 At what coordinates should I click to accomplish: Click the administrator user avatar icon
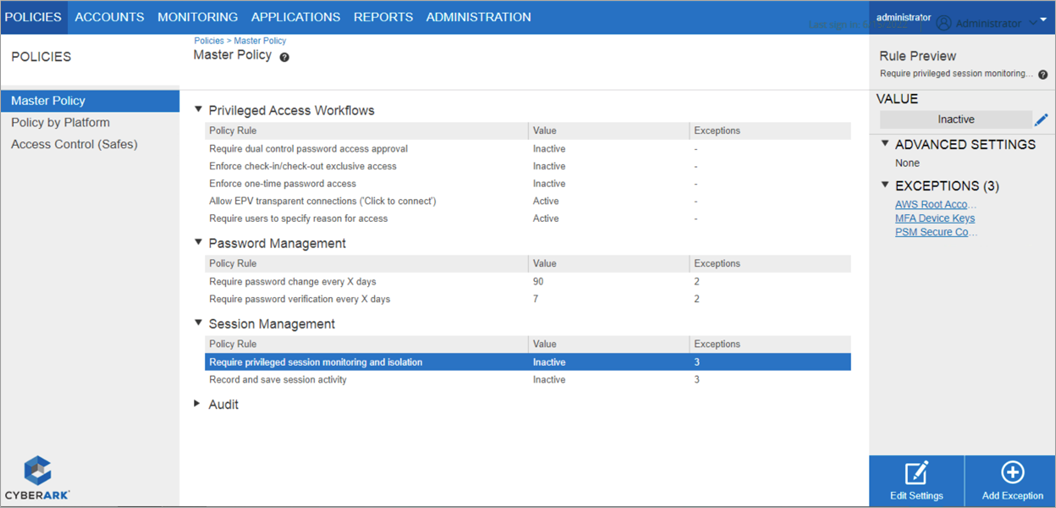(x=943, y=23)
